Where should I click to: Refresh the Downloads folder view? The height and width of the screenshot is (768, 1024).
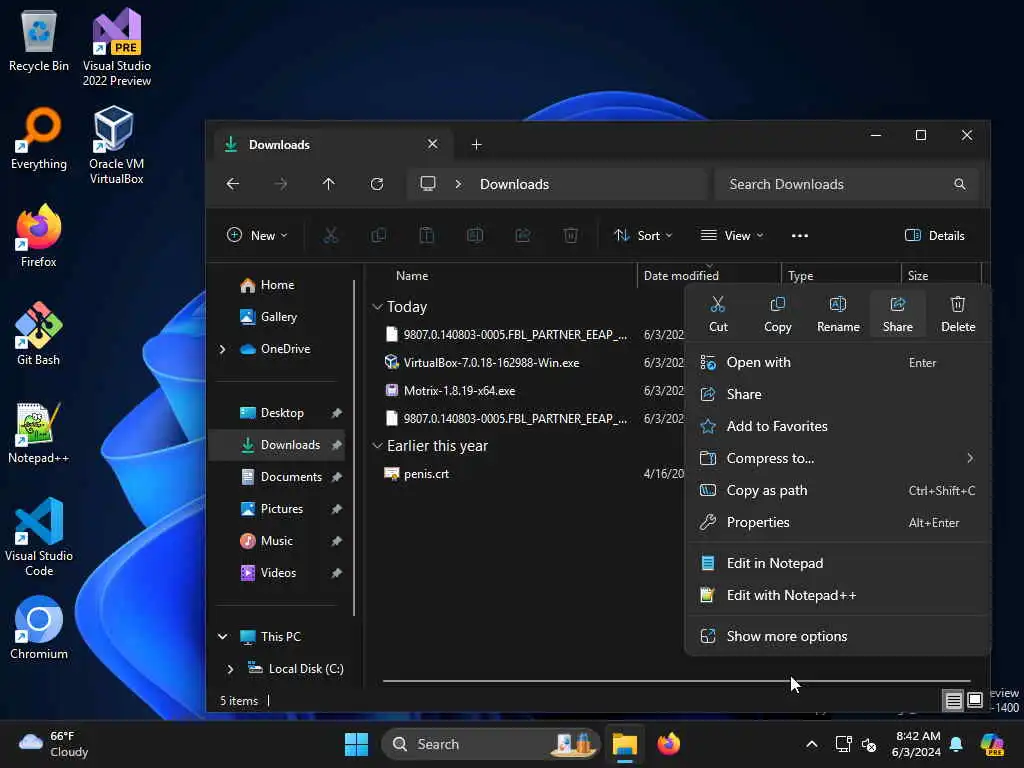coord(377,184)
